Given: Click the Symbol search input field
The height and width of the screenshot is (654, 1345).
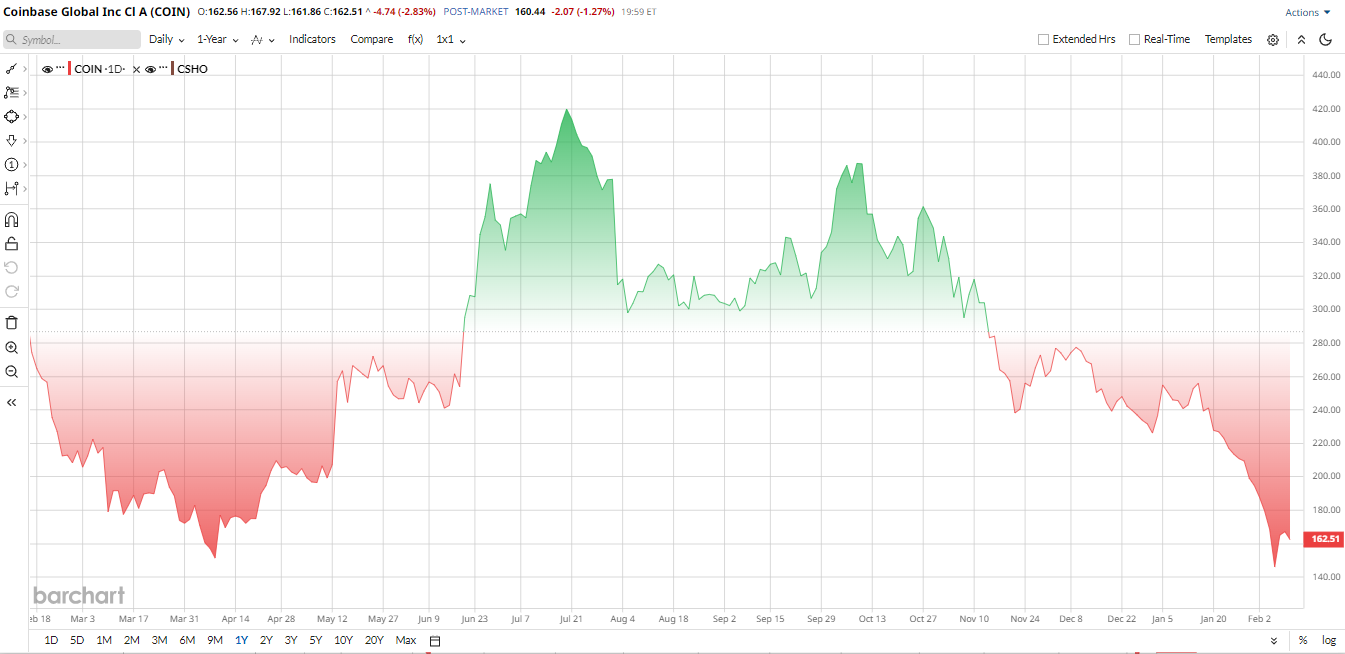Looking at the screenshot, I should click(x=72, y=39).
